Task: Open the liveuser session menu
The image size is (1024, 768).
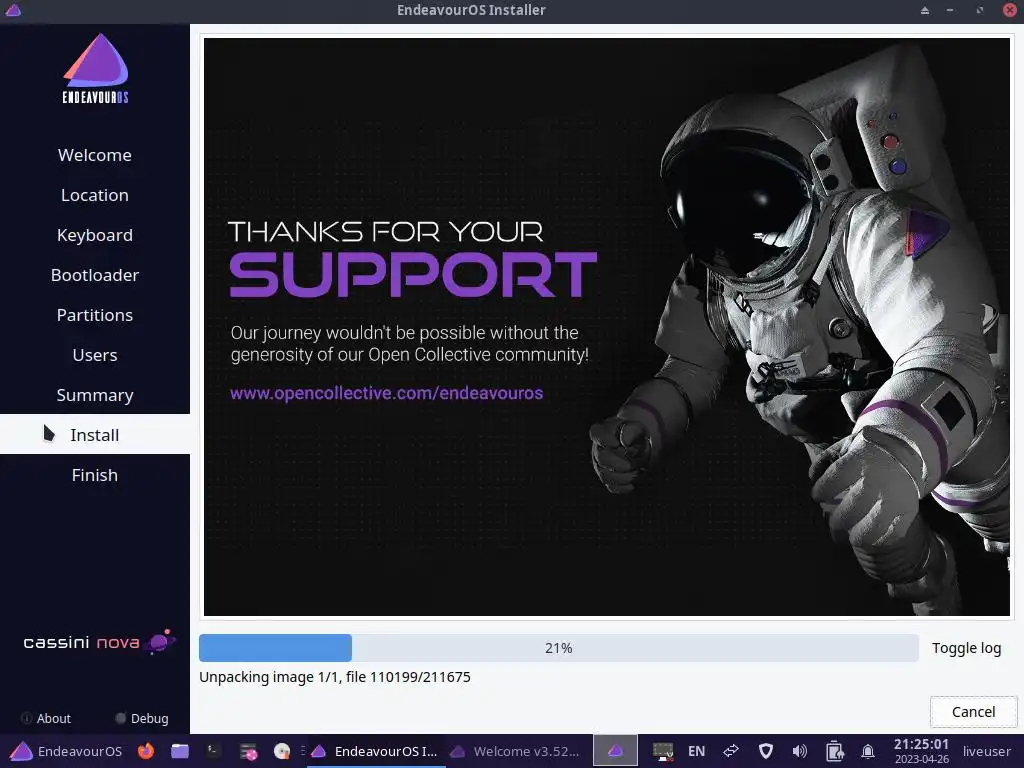Action: coord(986,751)
